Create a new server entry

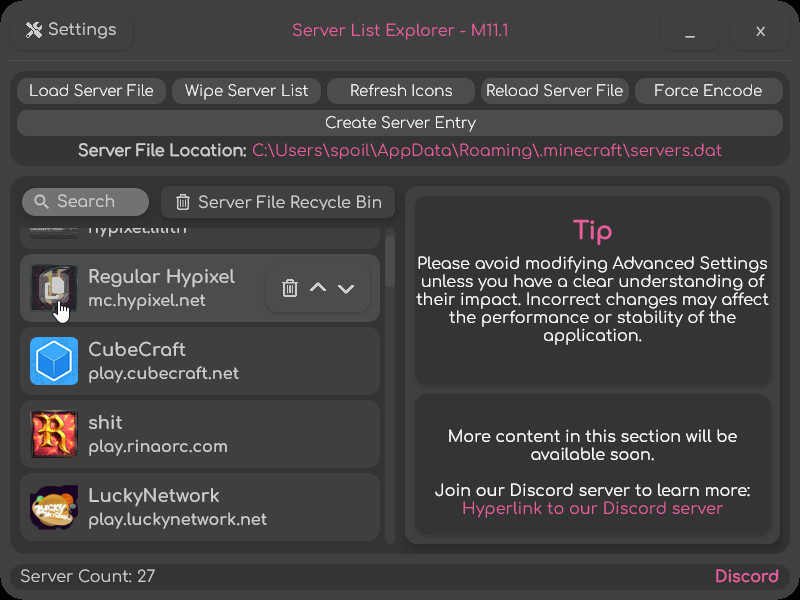(x=400, y=123)
